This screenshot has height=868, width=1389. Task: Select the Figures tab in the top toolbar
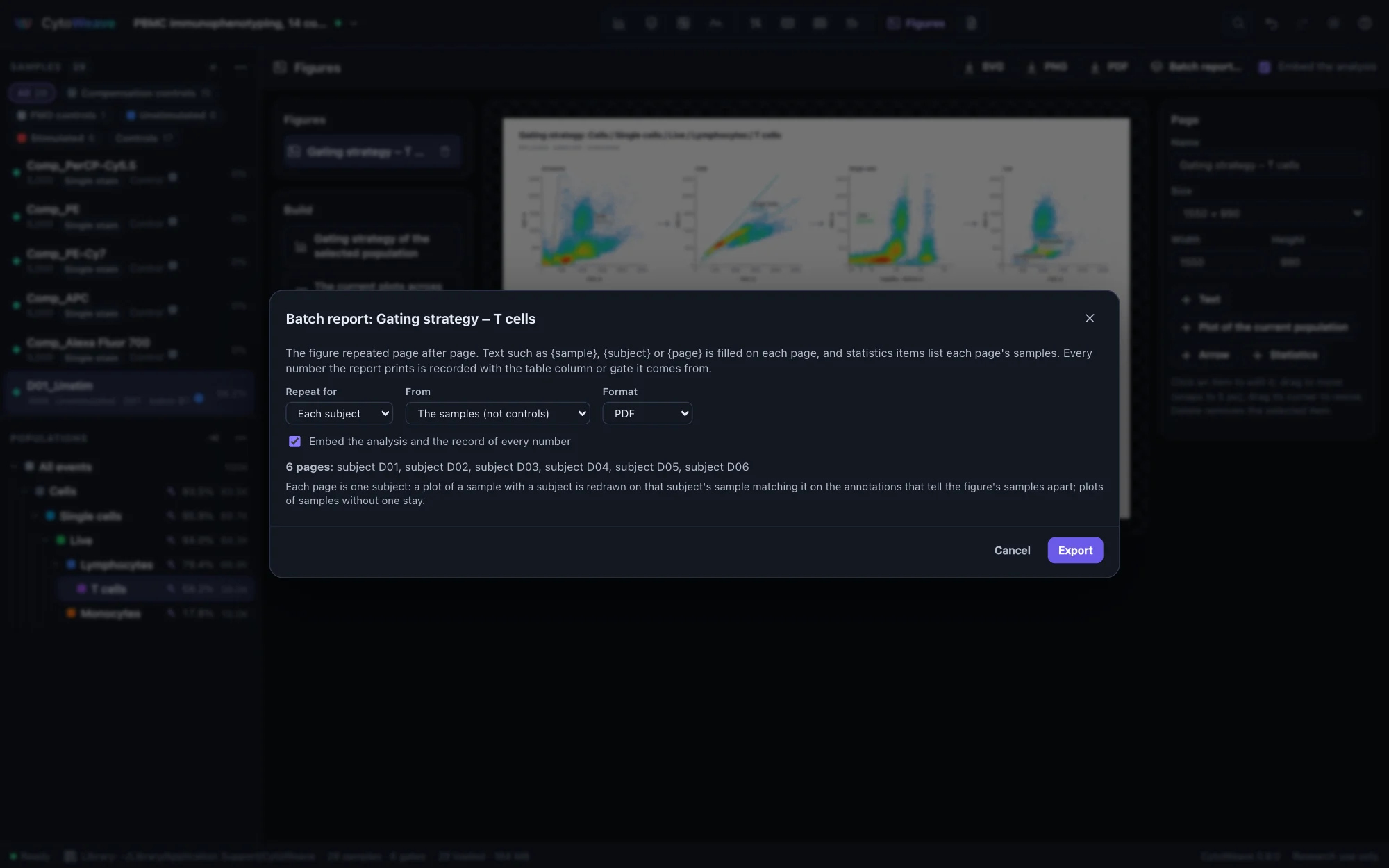click(916, 24)
